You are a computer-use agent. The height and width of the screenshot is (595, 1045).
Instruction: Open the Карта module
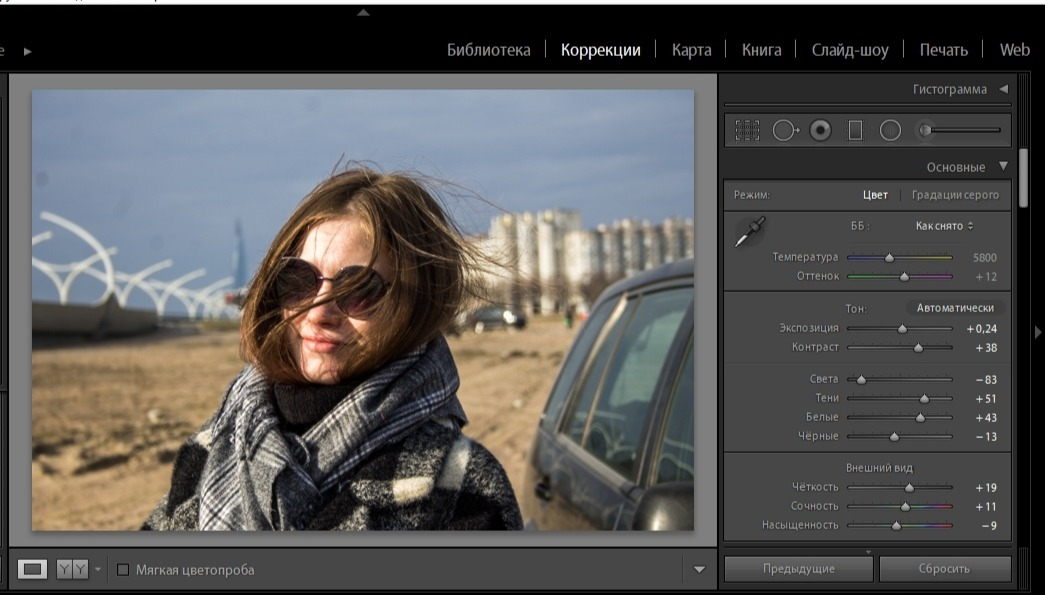pyautogui.click(x=691, y=50)
